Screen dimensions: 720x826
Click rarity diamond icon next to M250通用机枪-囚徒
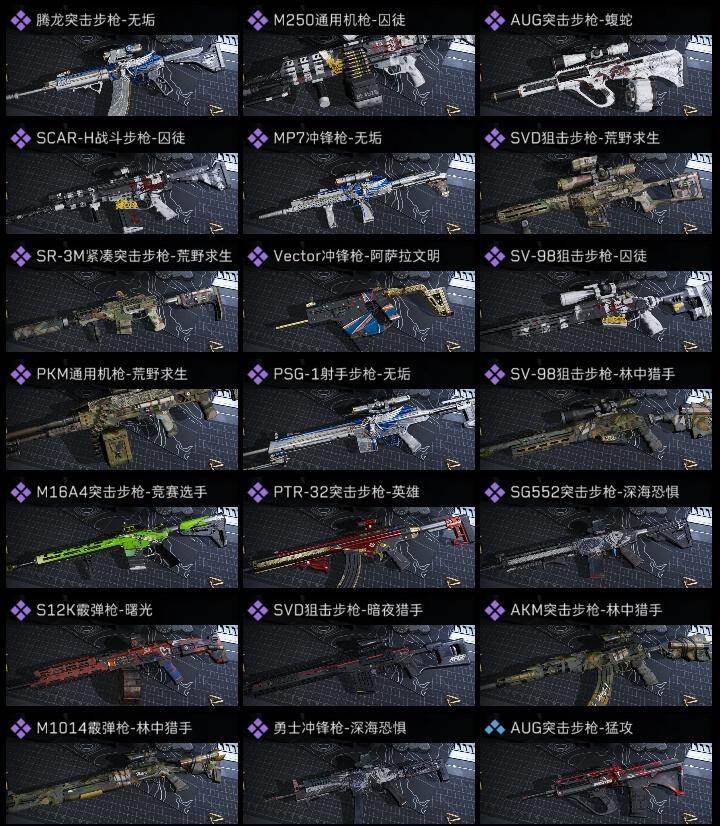point(258,21)
